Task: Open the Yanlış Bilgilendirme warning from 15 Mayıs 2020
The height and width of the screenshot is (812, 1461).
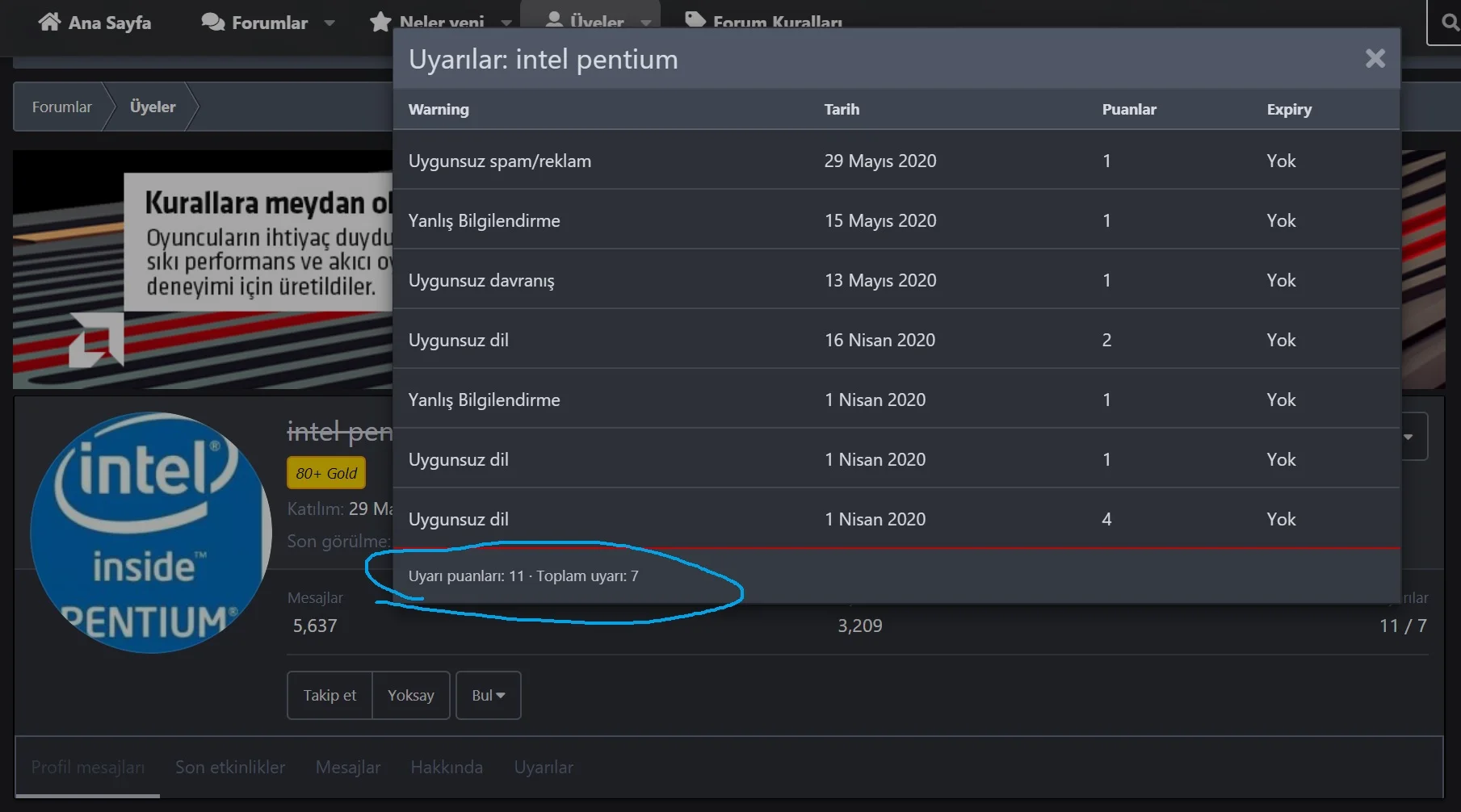Action: tap(484, 220)
